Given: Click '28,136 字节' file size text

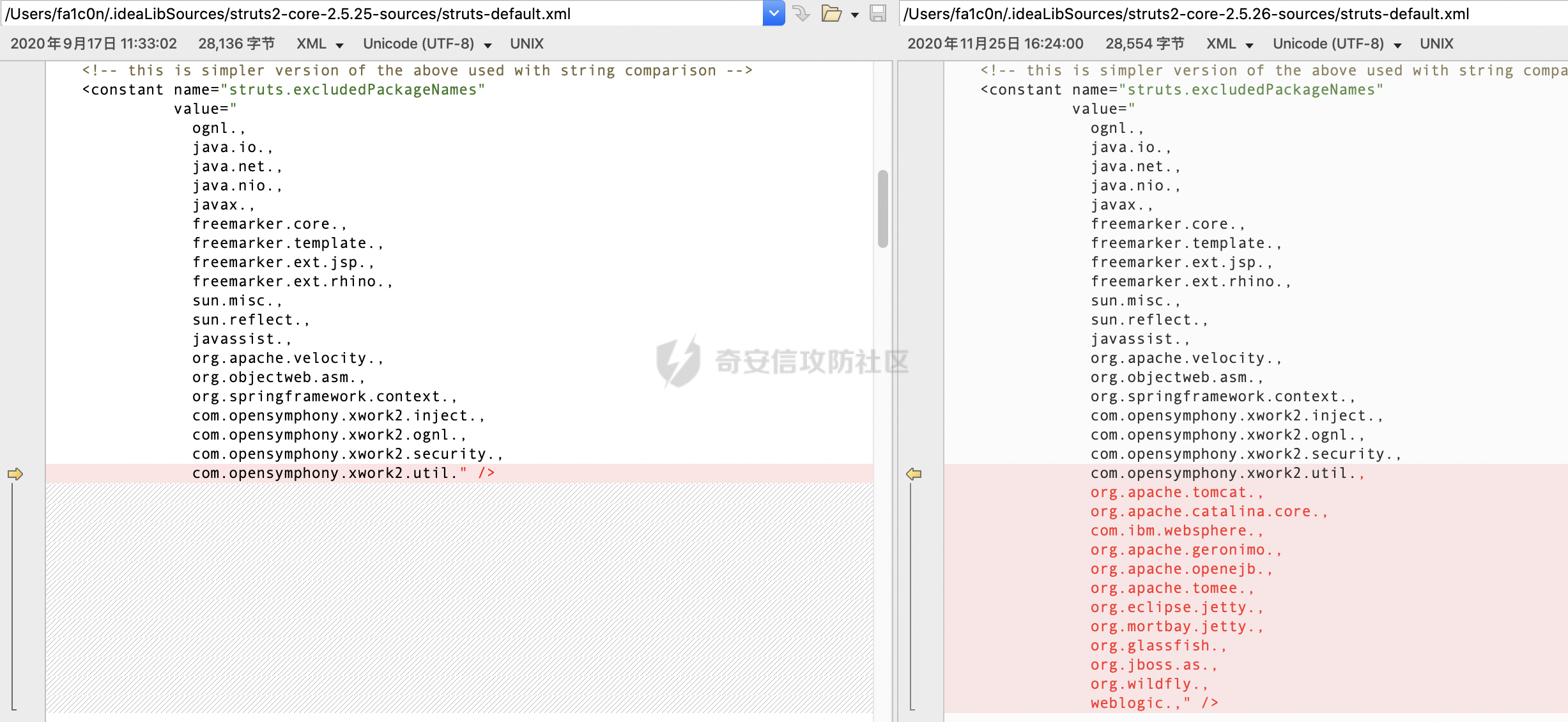Looking at the screenshot, I should click(x=236, y=44).
